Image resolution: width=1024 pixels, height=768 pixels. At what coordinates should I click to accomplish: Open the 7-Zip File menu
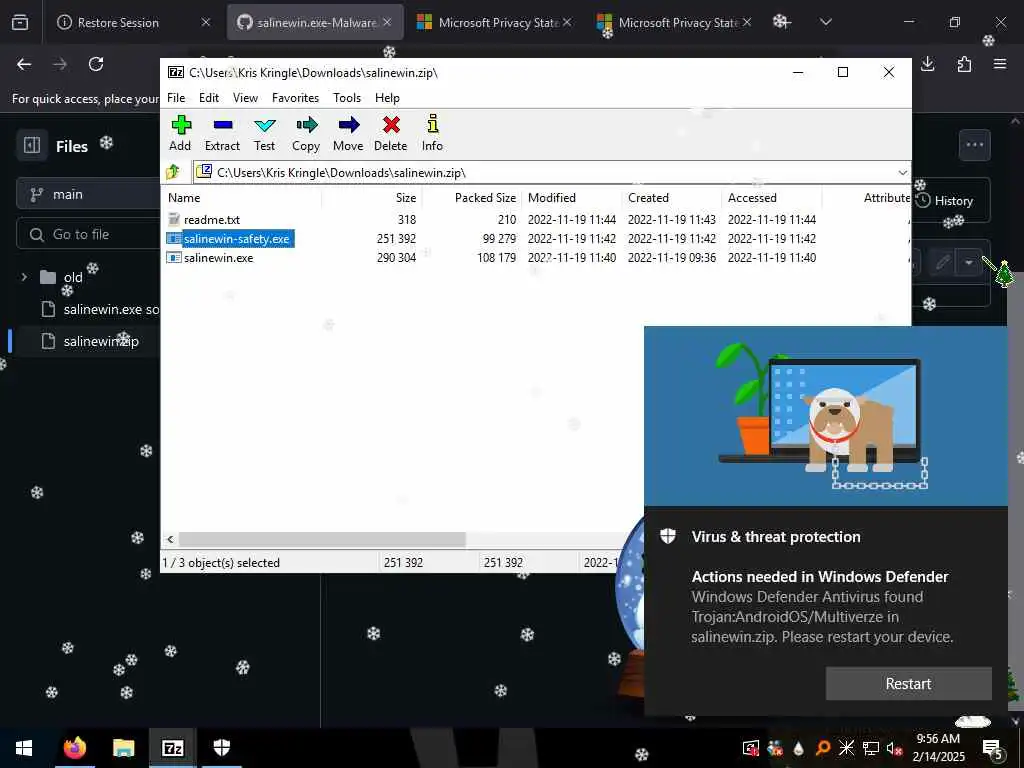point(176,97)
